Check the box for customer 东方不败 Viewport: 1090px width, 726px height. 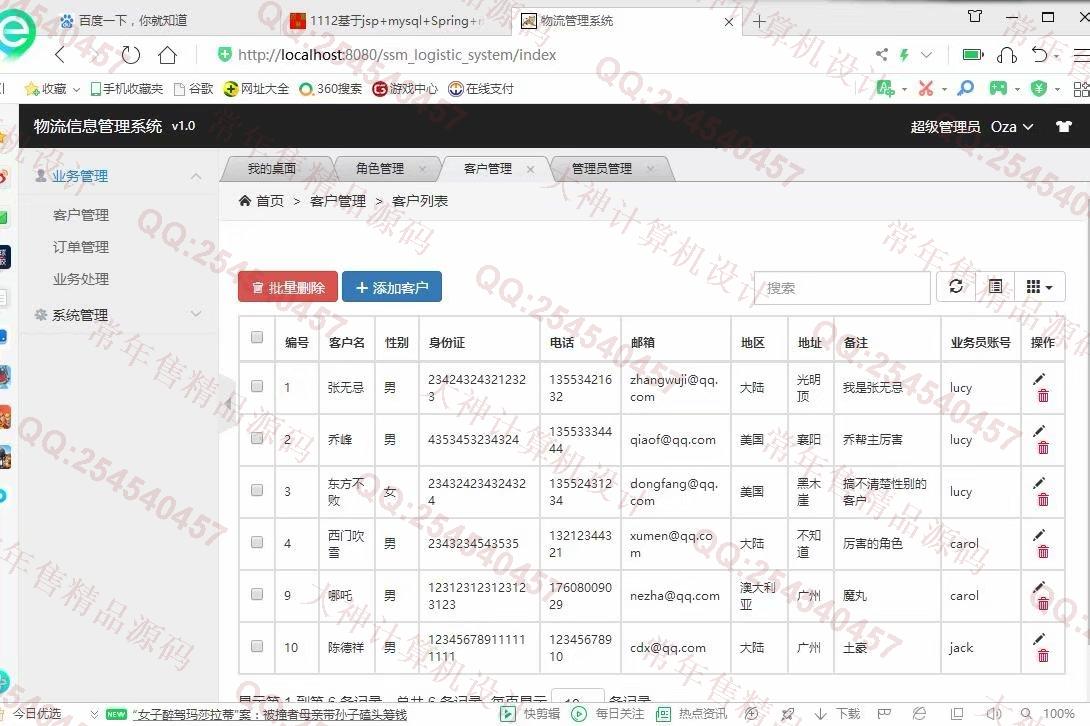tap(257, 490)
